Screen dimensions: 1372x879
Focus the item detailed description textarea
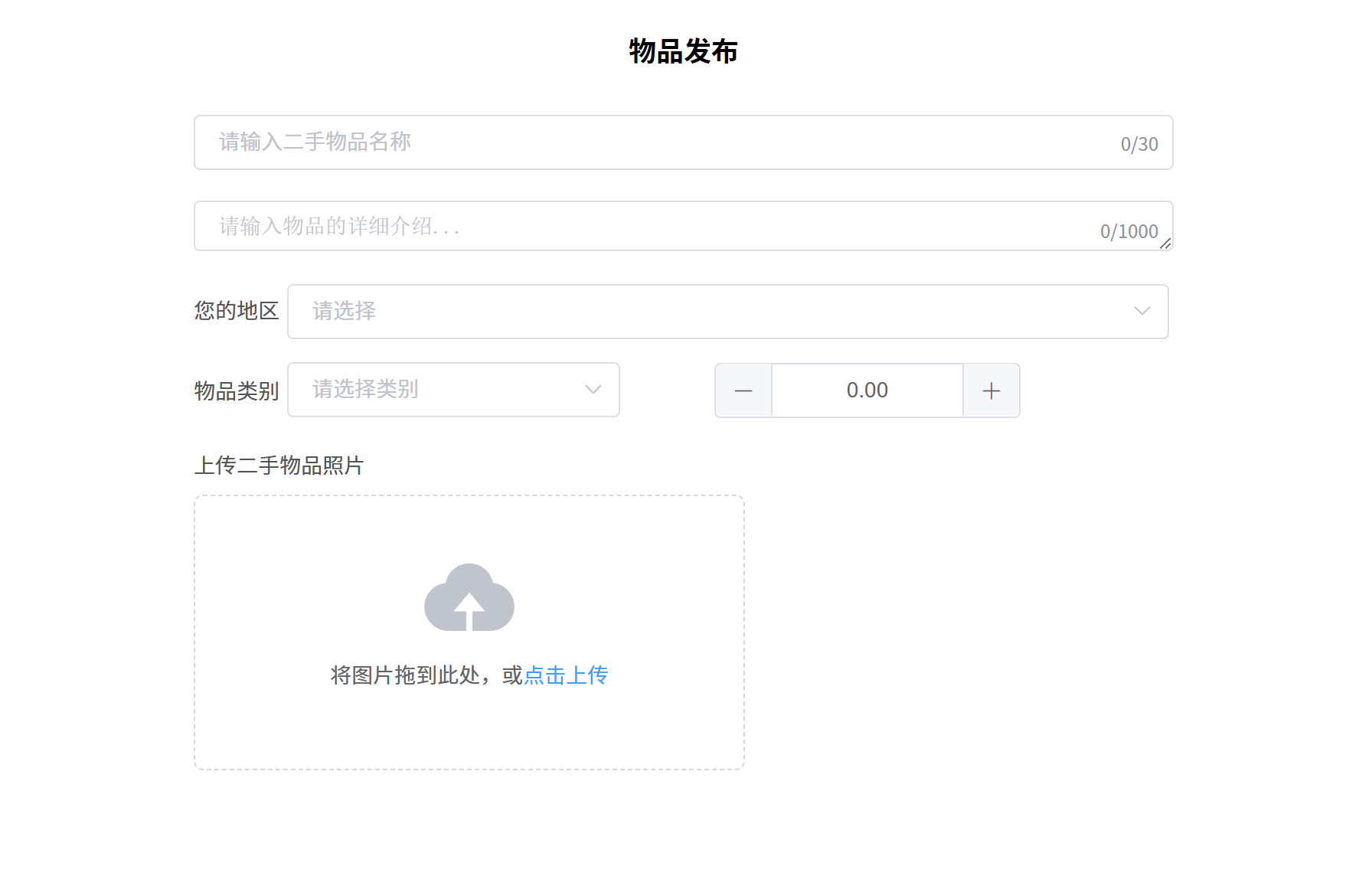pos(683,226)
